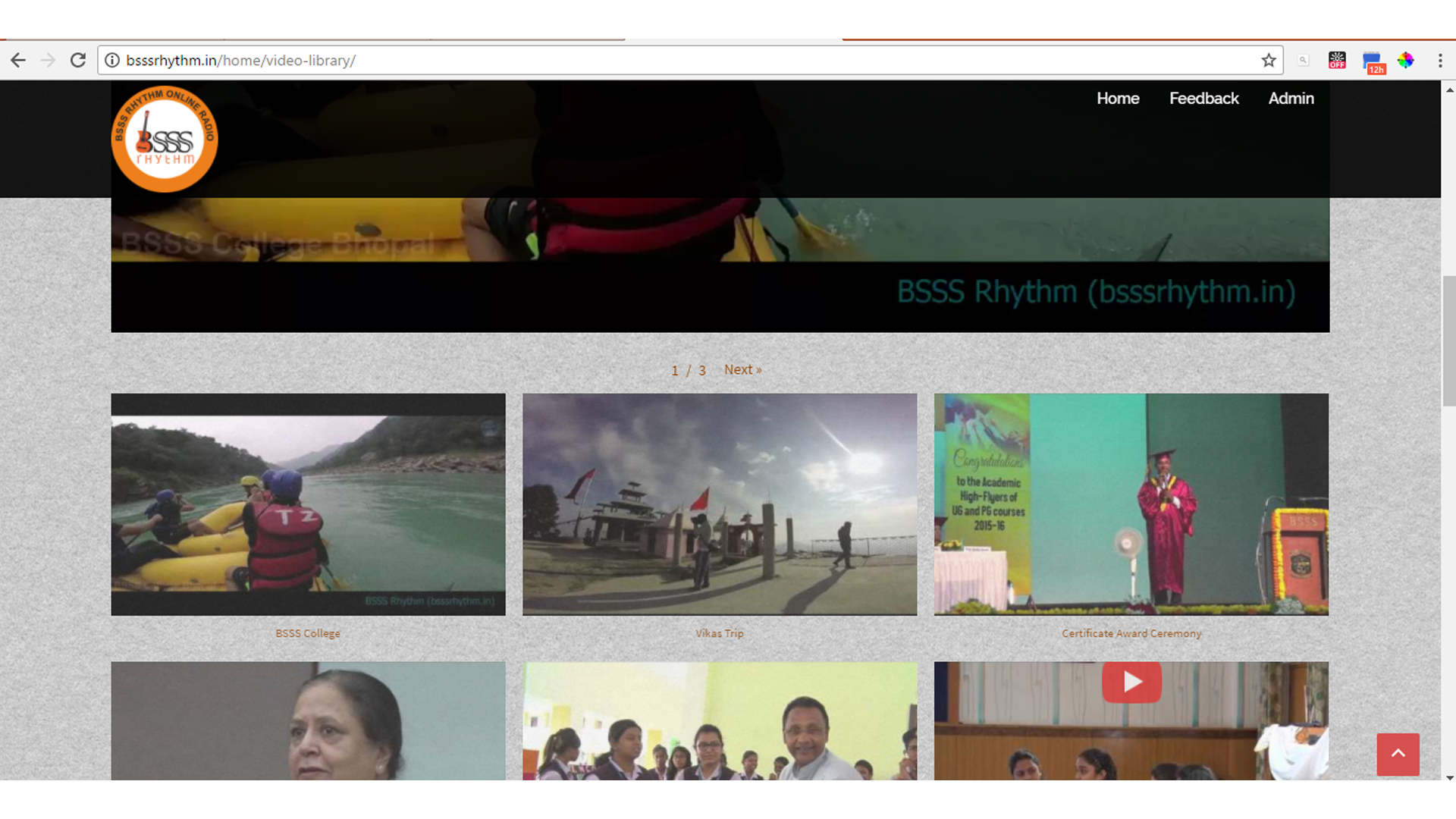Open the Certificate Award Ceremony video thumbnail
Viewport: 1456px width, 819px height.
tap(1131, 504)
